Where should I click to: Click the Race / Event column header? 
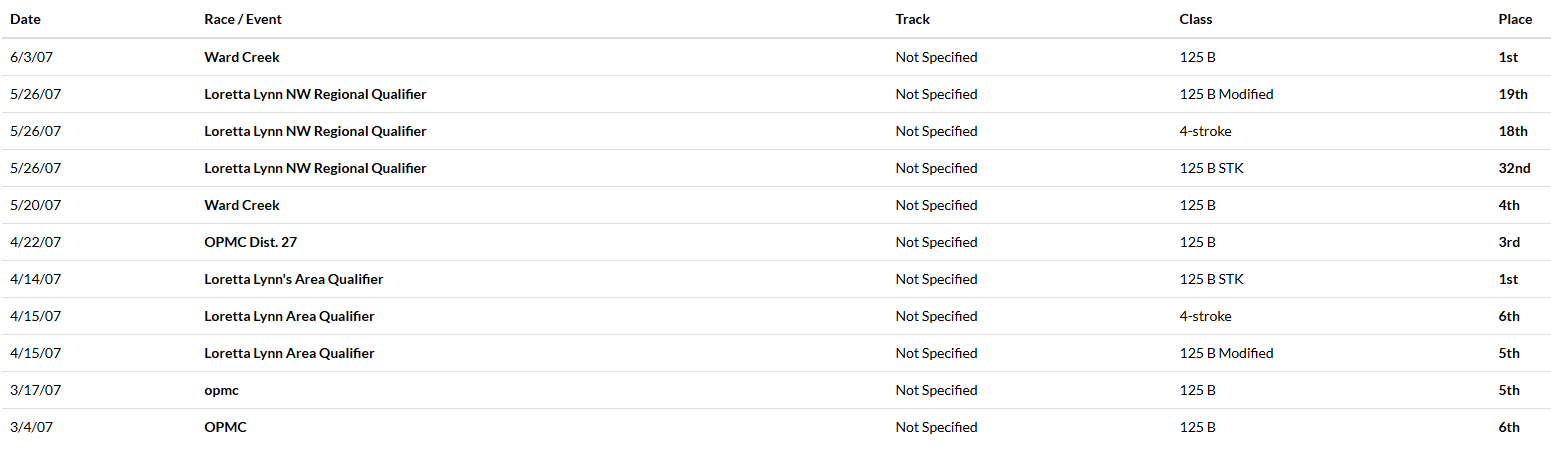pos(243,19)
